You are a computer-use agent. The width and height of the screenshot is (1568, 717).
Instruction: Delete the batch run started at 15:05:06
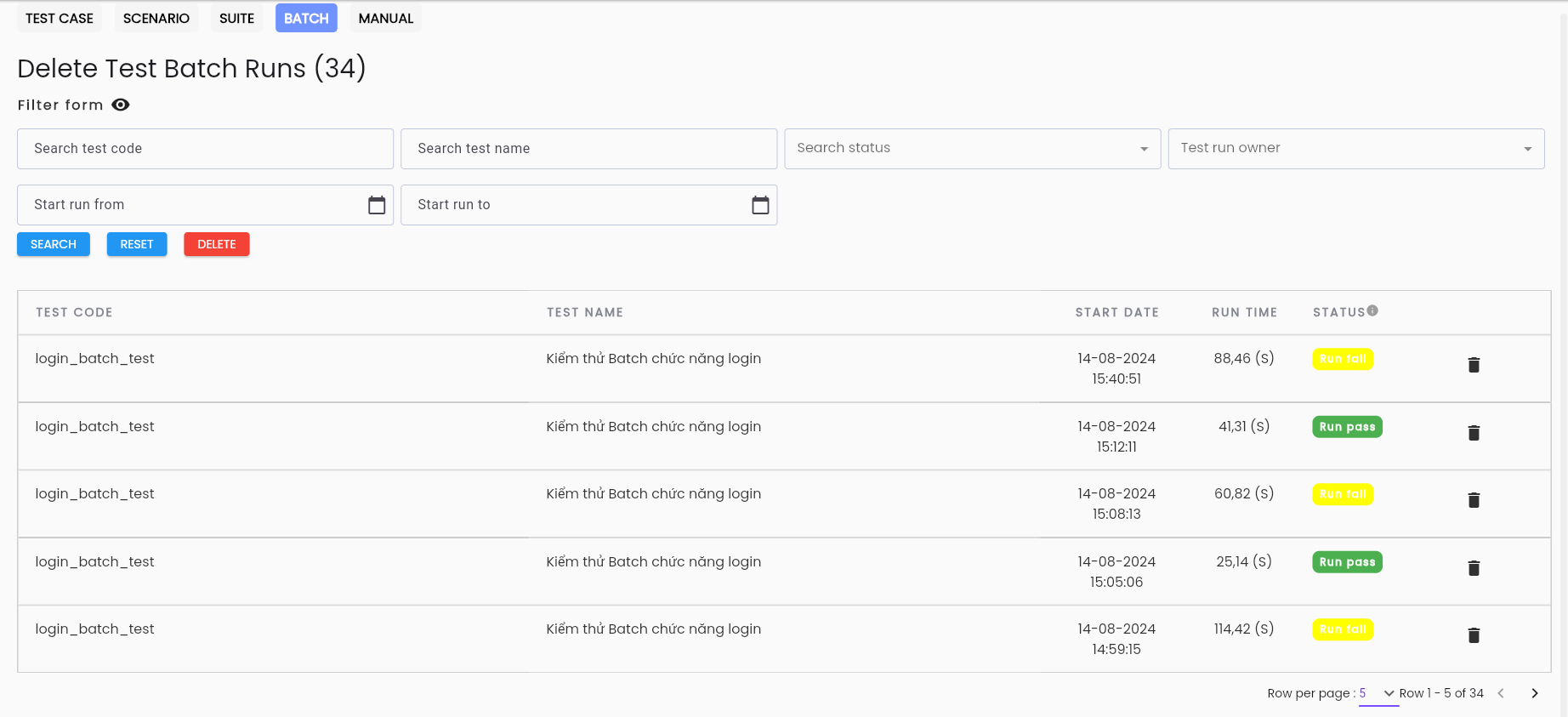click(x=1474, y=568)
